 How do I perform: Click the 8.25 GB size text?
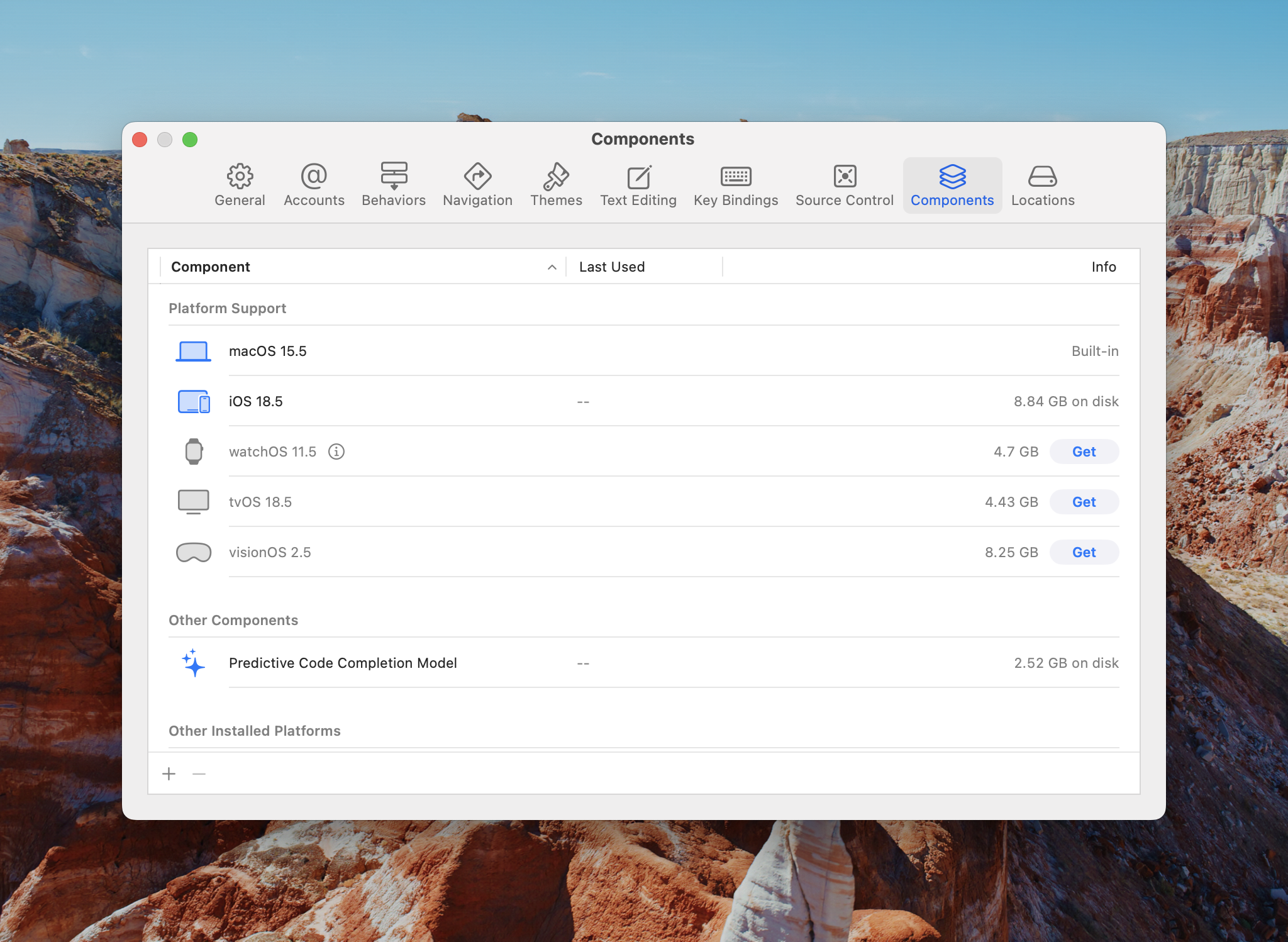pos(1011,552)
